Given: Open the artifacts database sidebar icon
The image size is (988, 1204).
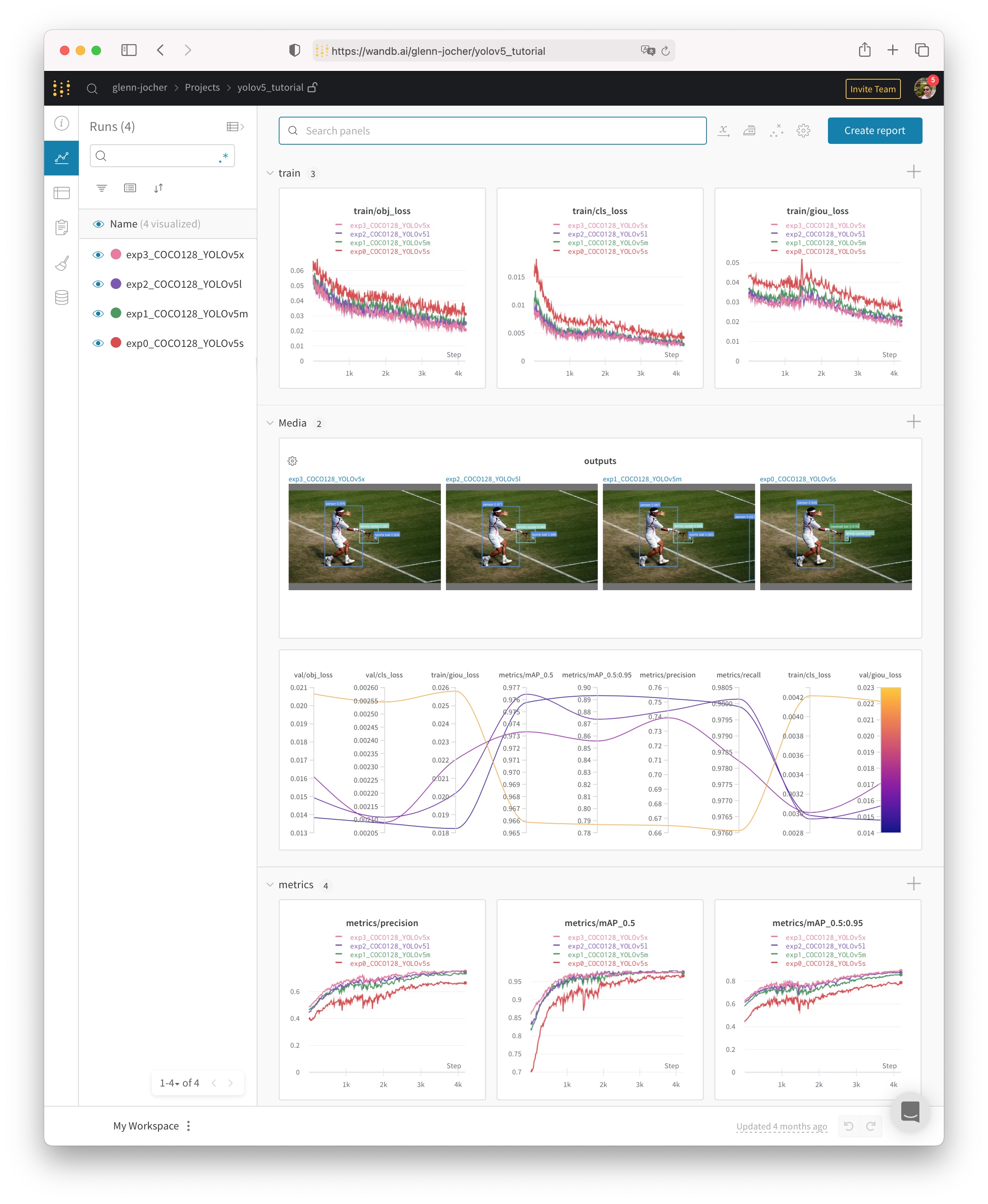Looking at the screenshot, I should 62,297.
